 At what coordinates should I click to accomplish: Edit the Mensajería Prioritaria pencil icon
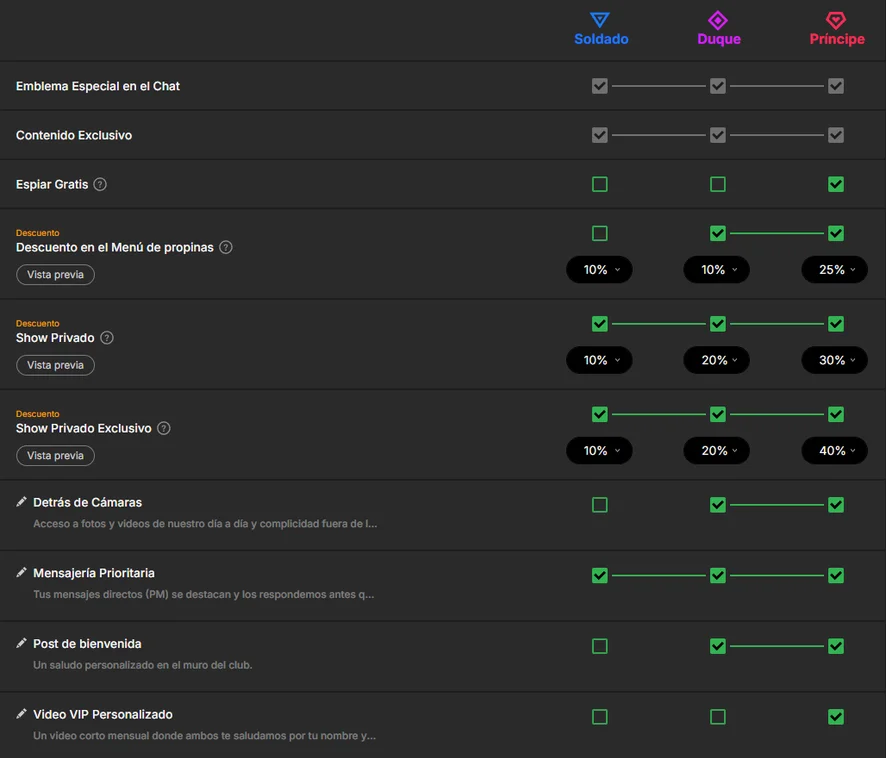pos(21,573)
